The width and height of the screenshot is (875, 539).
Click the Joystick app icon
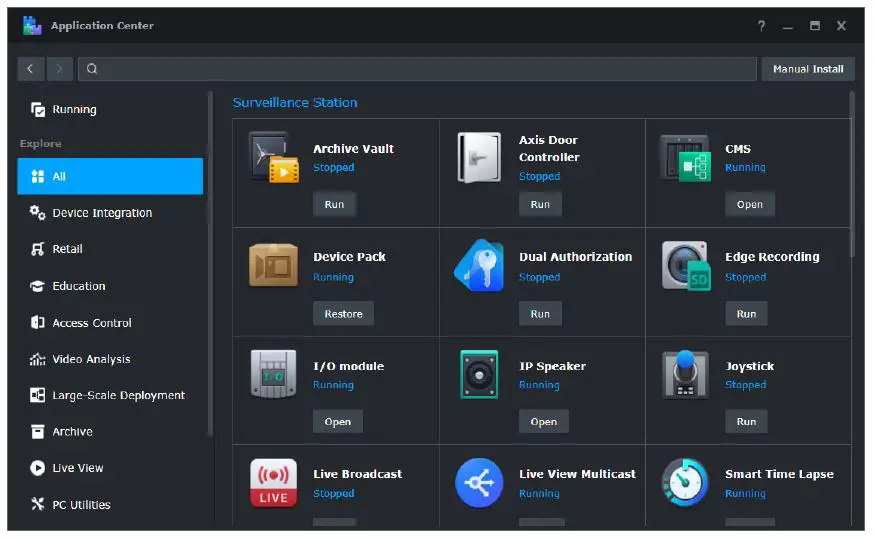pos(685,374)
